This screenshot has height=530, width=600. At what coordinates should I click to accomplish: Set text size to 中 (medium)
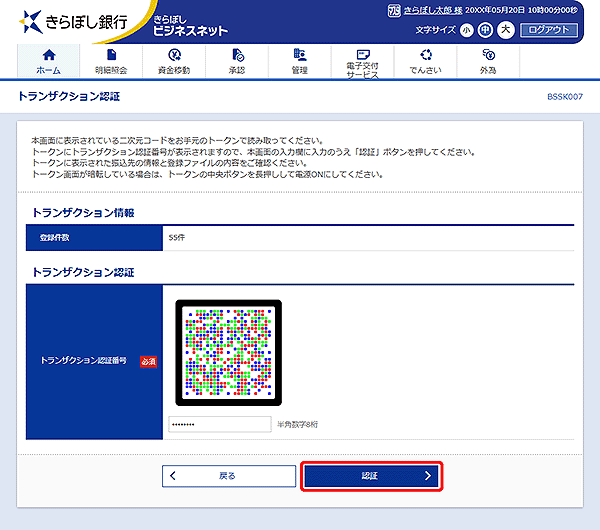485,30
